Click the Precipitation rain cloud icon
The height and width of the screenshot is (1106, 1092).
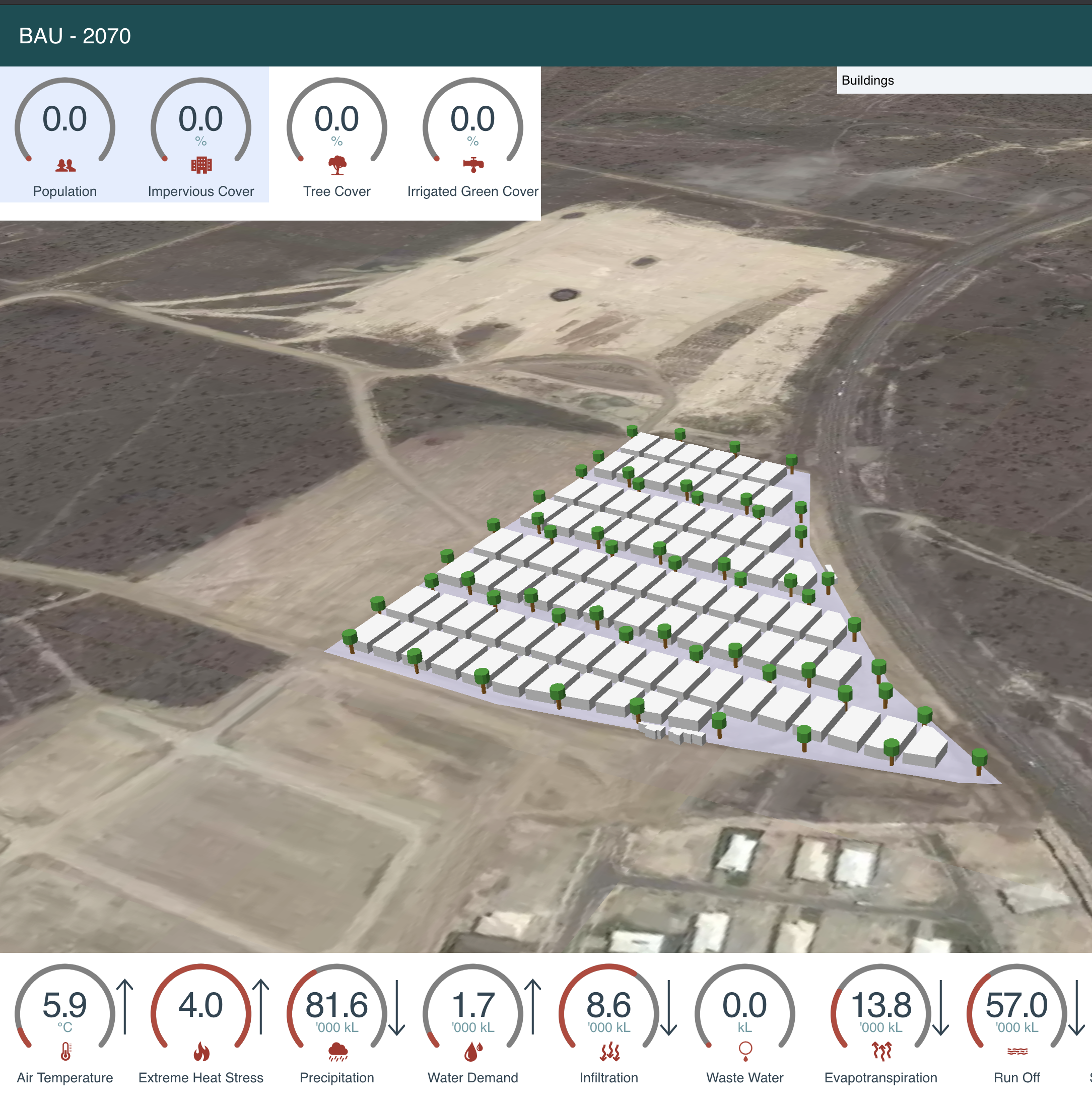tap(338, 1052)
